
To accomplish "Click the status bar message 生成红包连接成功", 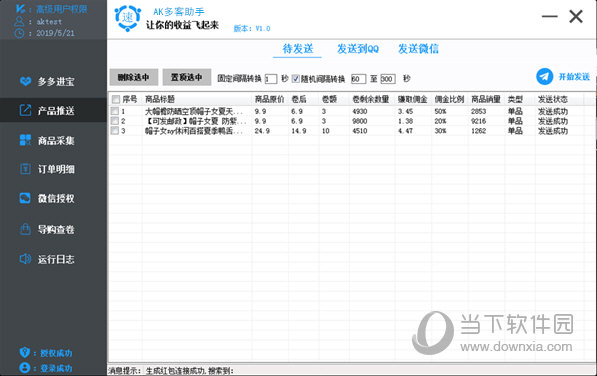I will [x=176, y=371].
